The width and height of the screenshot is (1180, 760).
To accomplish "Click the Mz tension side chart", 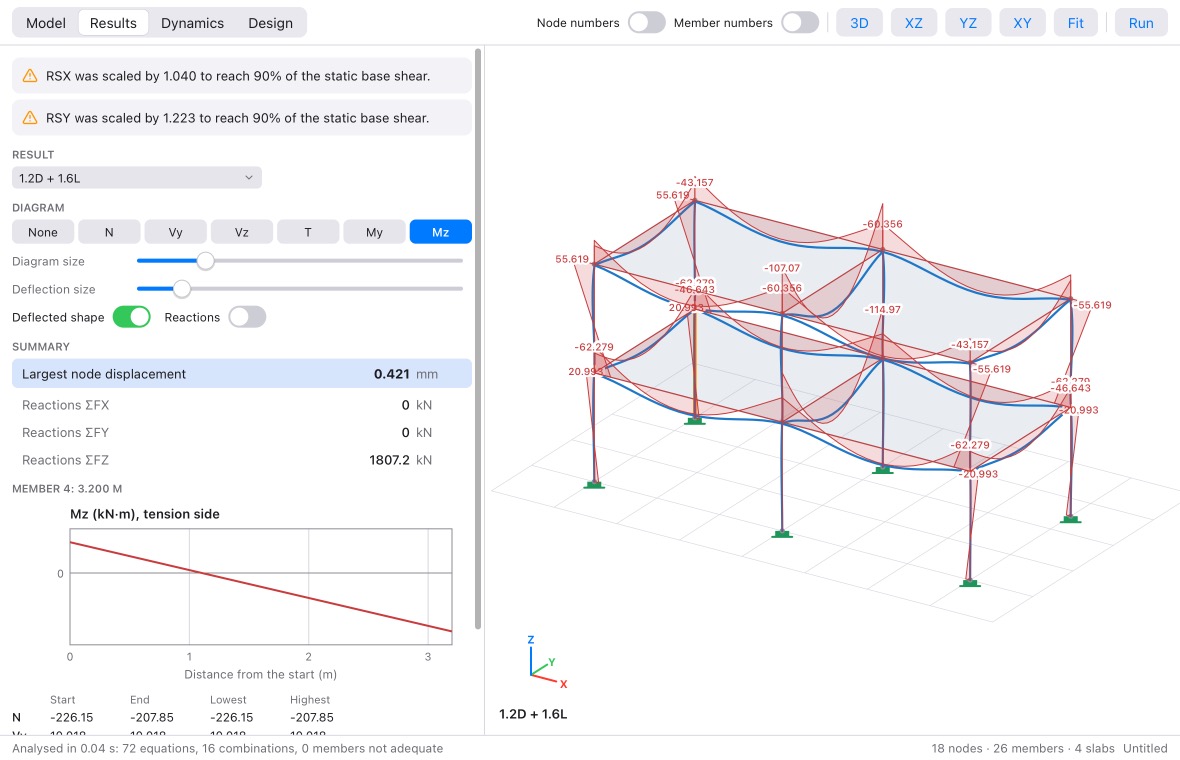I will coord(260,586).
